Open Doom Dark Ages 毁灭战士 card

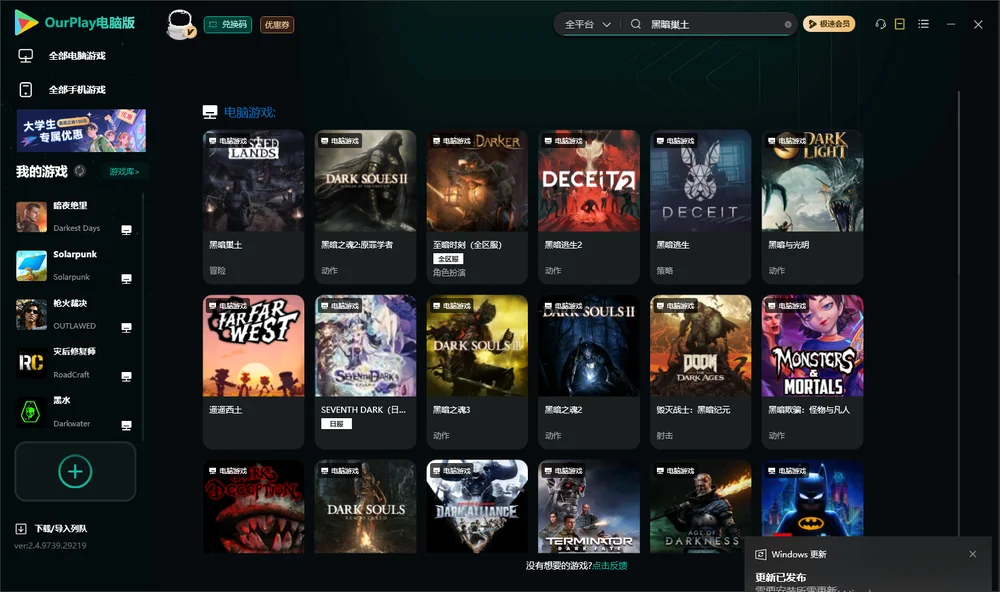coord(701,372)
